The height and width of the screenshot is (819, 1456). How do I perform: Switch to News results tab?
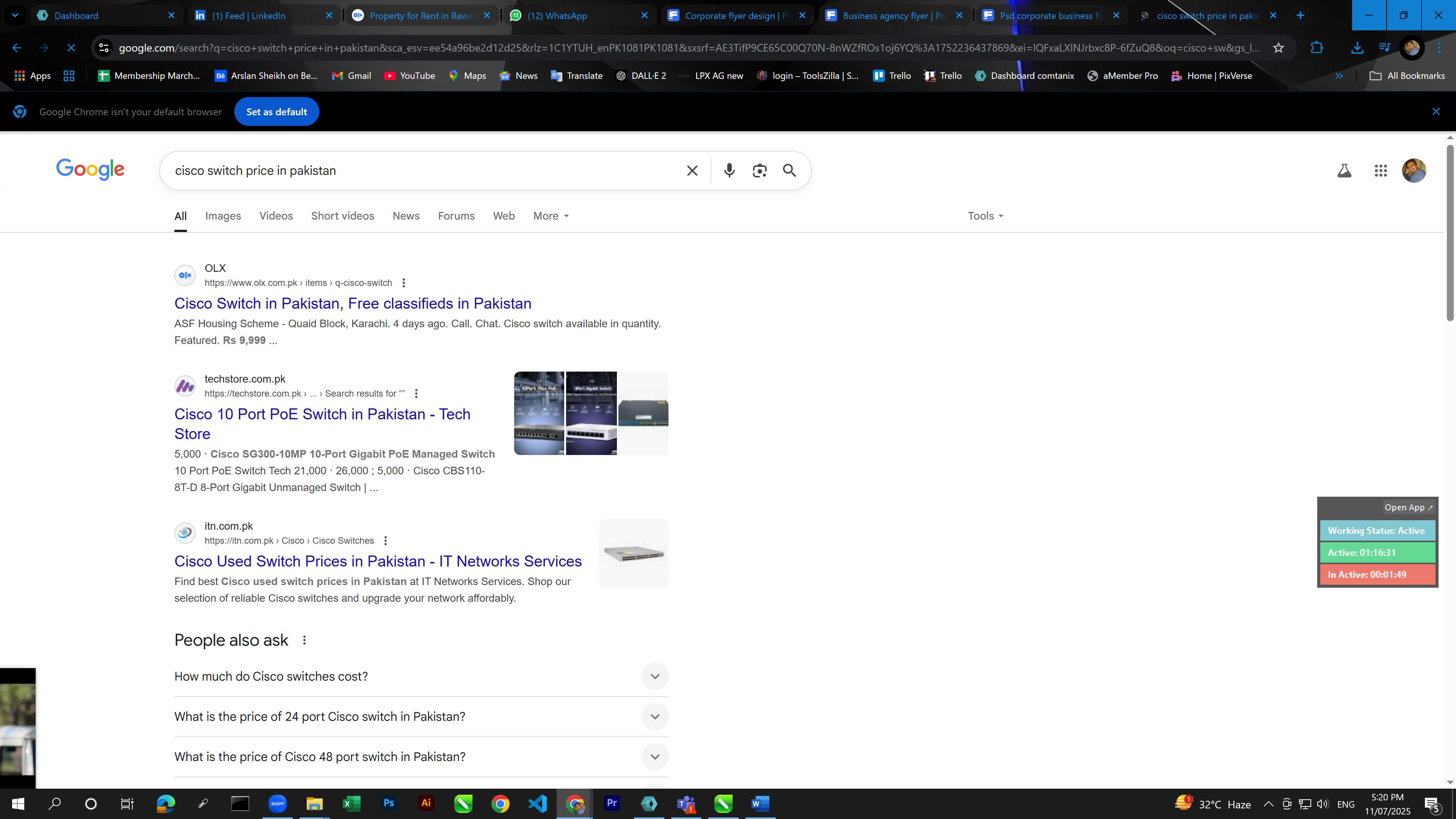pyautogui.click(x=406, y=216)
